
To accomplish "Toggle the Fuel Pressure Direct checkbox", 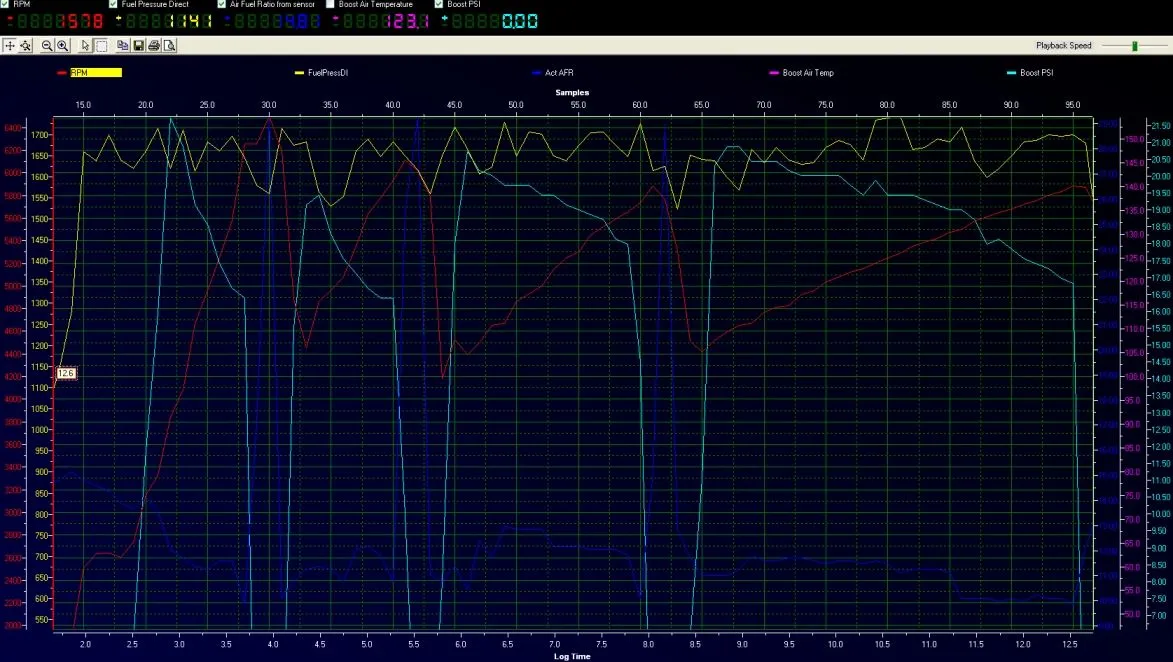I will 113,5.
